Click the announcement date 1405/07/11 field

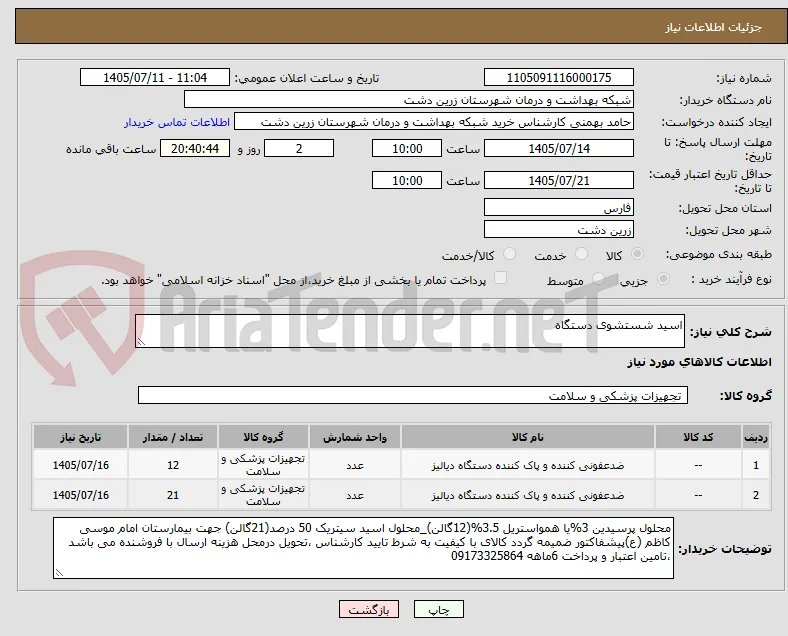coord(155,77)
